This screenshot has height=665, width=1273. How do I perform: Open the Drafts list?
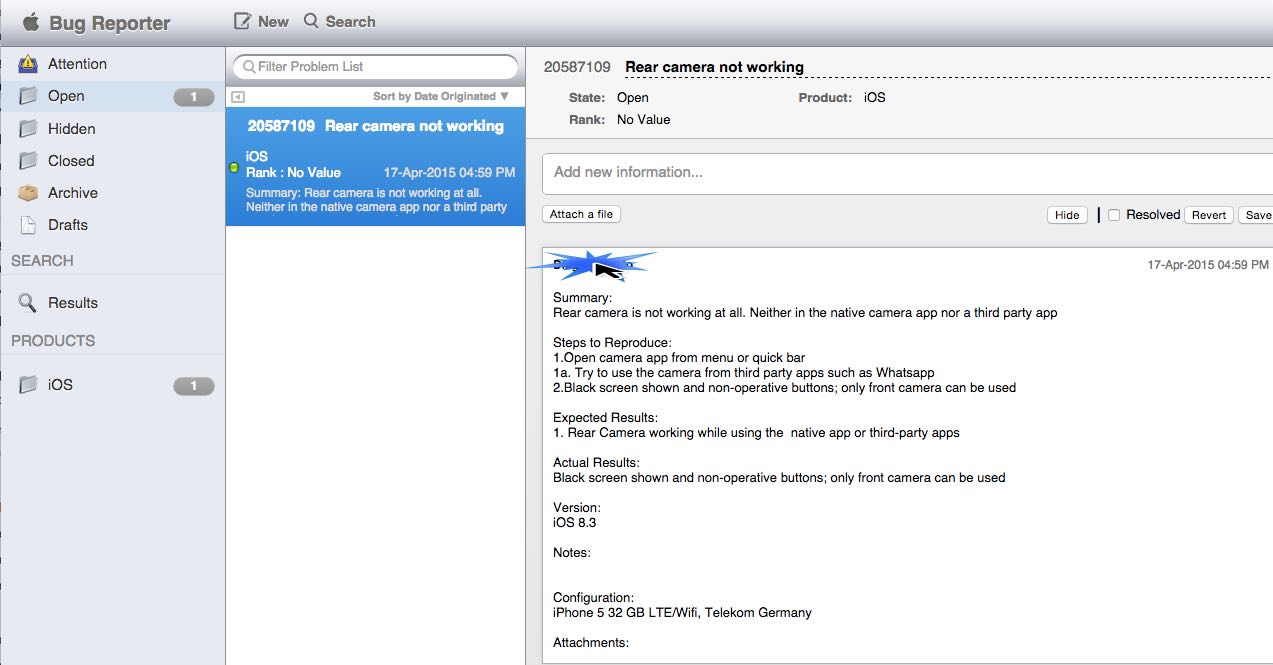113,225
